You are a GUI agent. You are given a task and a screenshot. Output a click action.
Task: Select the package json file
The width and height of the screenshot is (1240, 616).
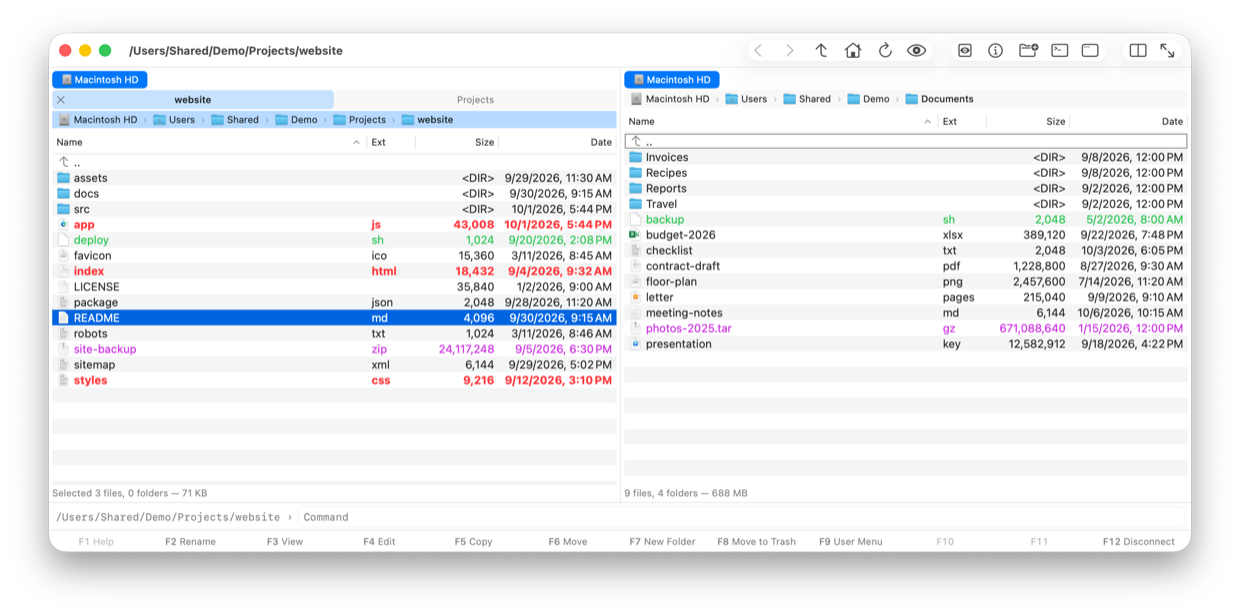(334, 302)
